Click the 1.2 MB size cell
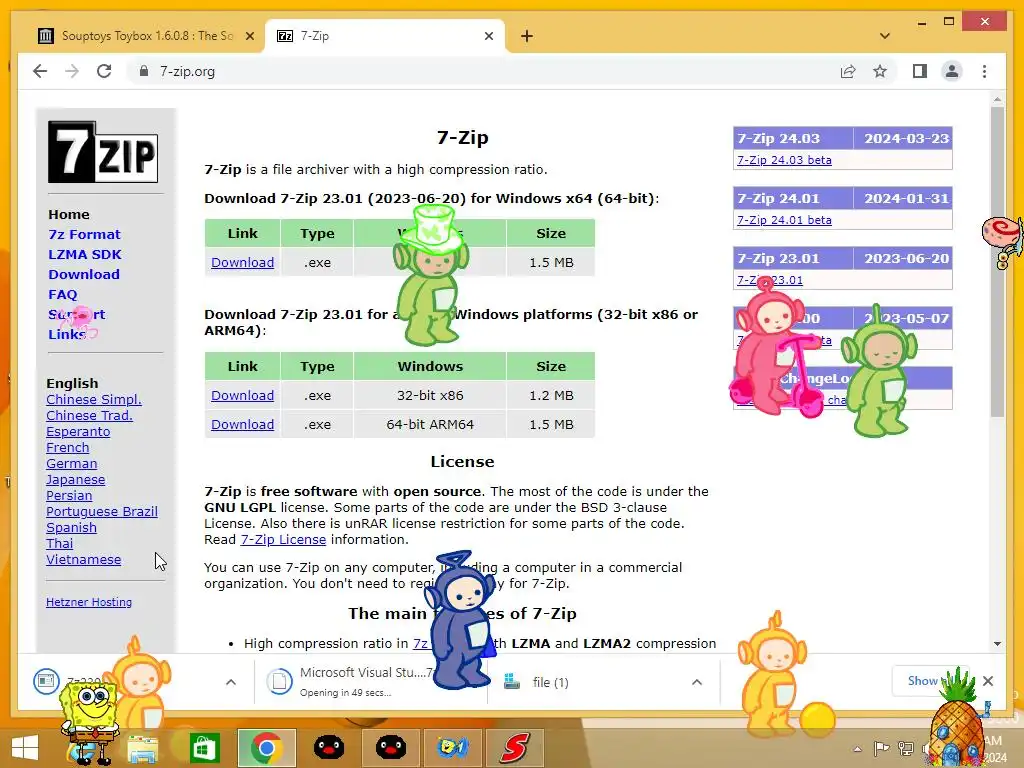The height and width of the screenshot is (768, 1024). pyautogui.click(x=551, y=396)
